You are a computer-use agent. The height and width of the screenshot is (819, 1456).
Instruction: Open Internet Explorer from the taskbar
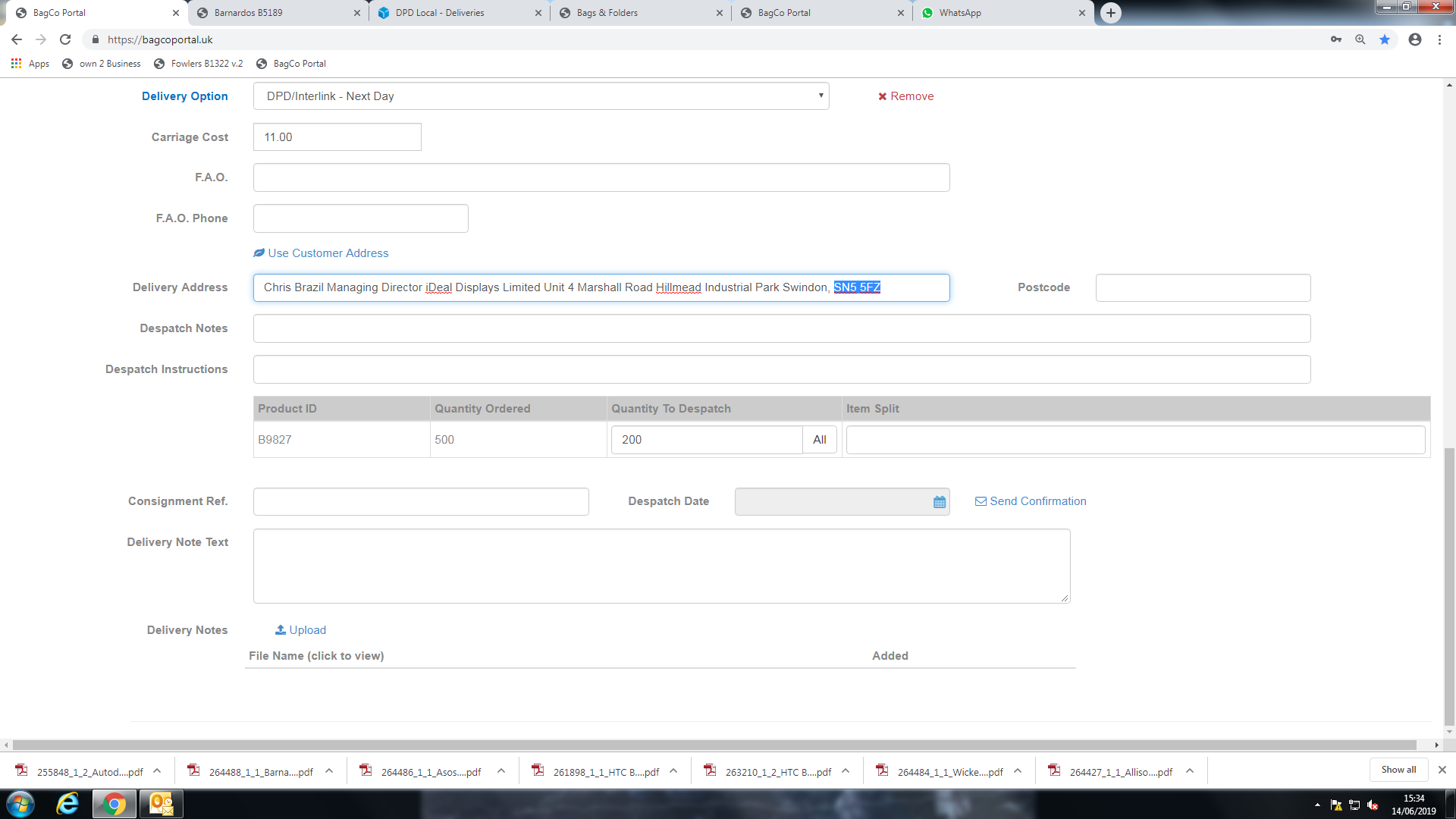click(x=67, y=804)
